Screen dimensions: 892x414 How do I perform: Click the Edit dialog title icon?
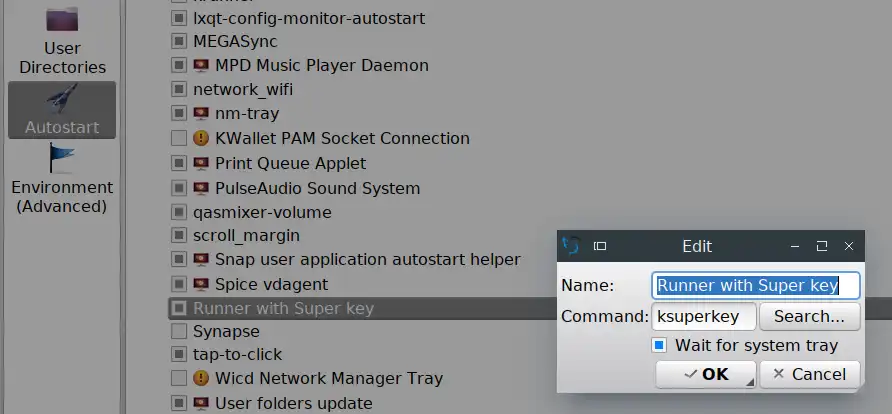572,245
